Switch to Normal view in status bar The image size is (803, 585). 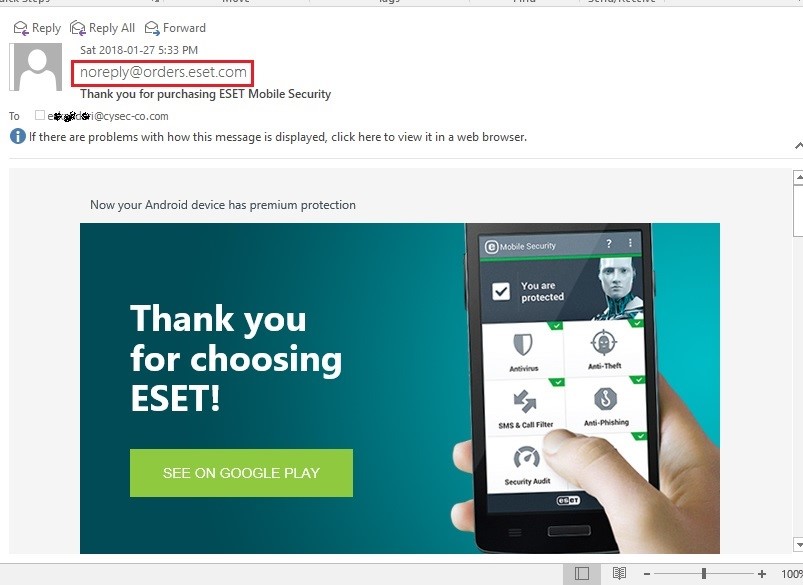coord(581,573)
